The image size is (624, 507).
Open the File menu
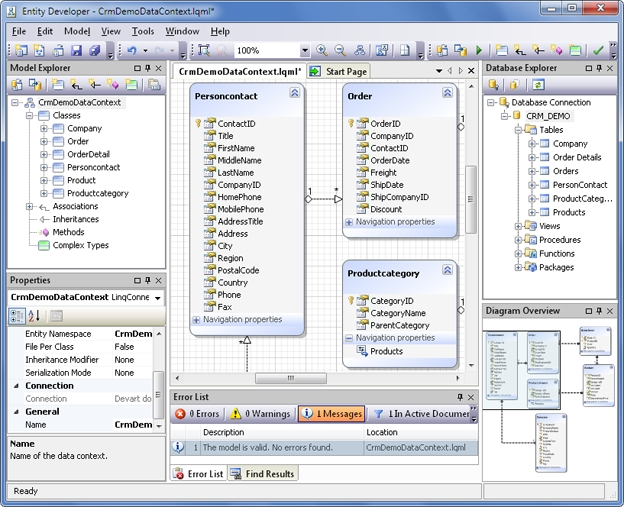[x=19, y=31]
